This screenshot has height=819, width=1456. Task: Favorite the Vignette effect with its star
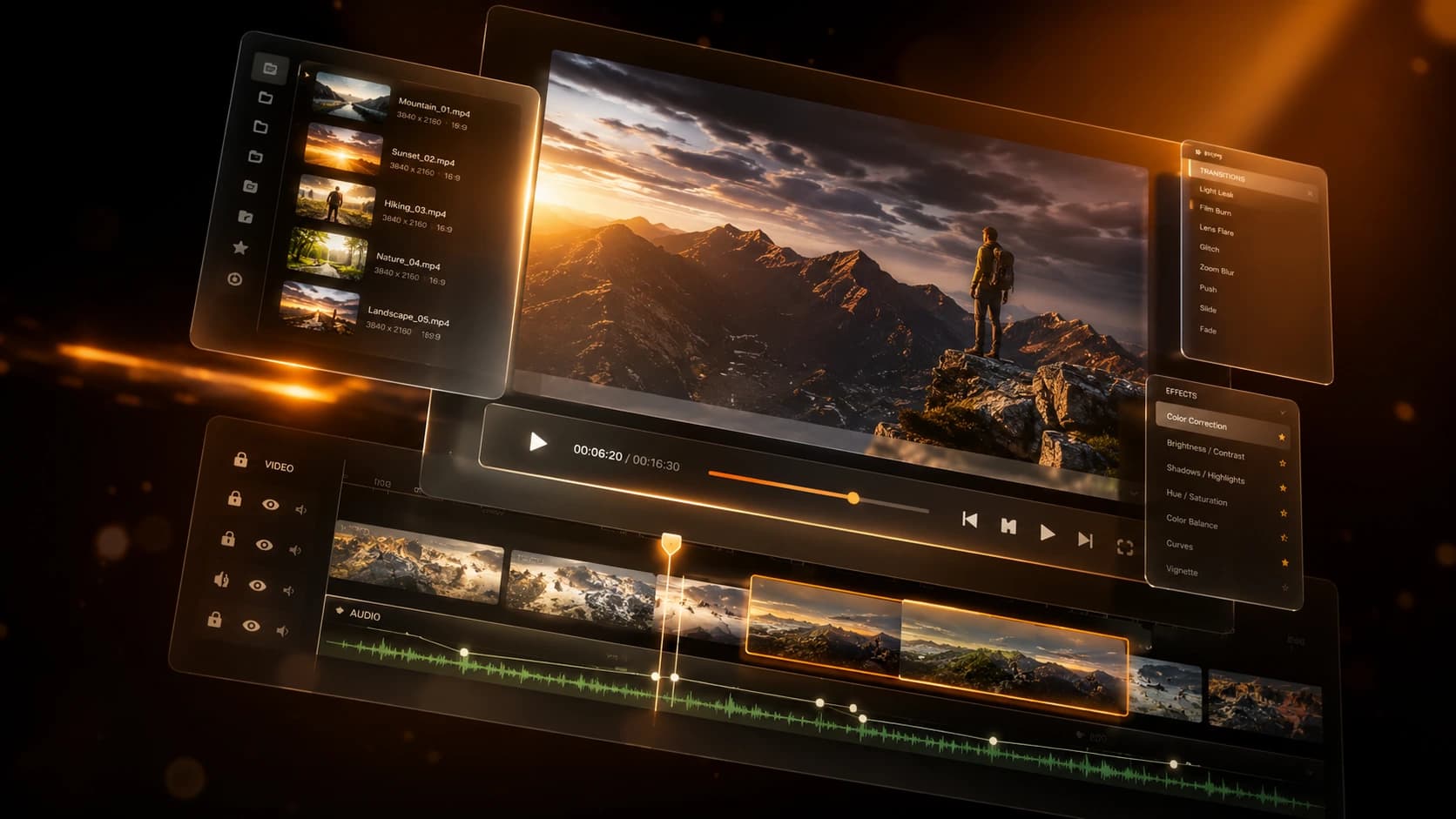tap(1285, 587)
